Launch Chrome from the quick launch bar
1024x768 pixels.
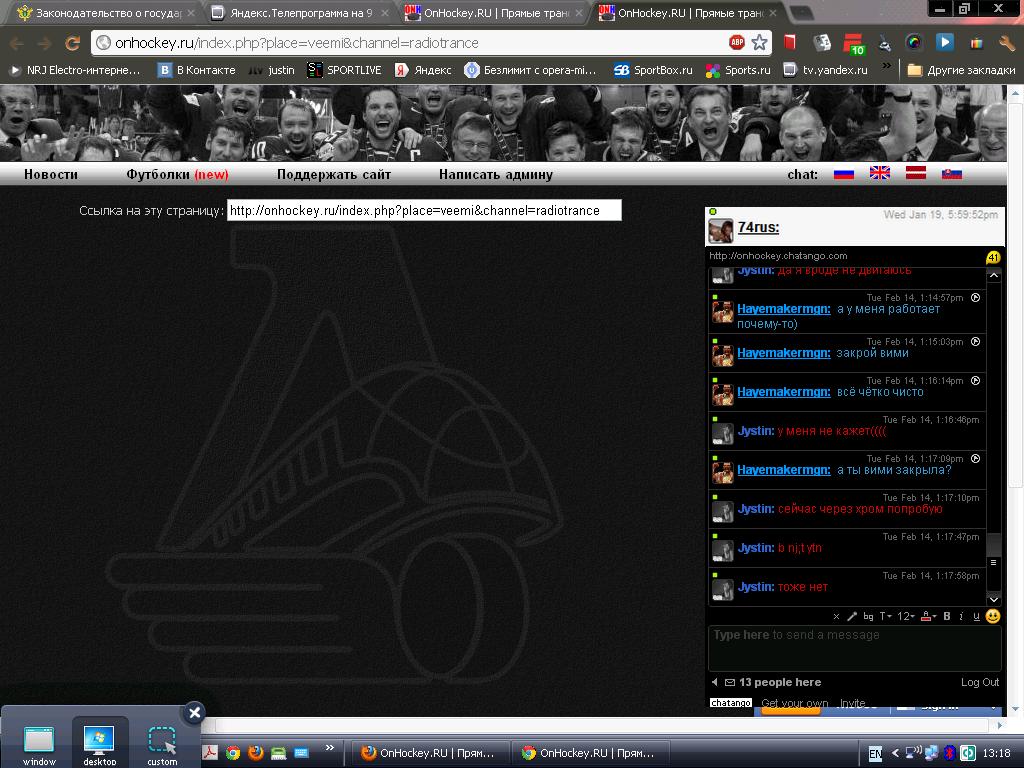click(x=233, y=752)
